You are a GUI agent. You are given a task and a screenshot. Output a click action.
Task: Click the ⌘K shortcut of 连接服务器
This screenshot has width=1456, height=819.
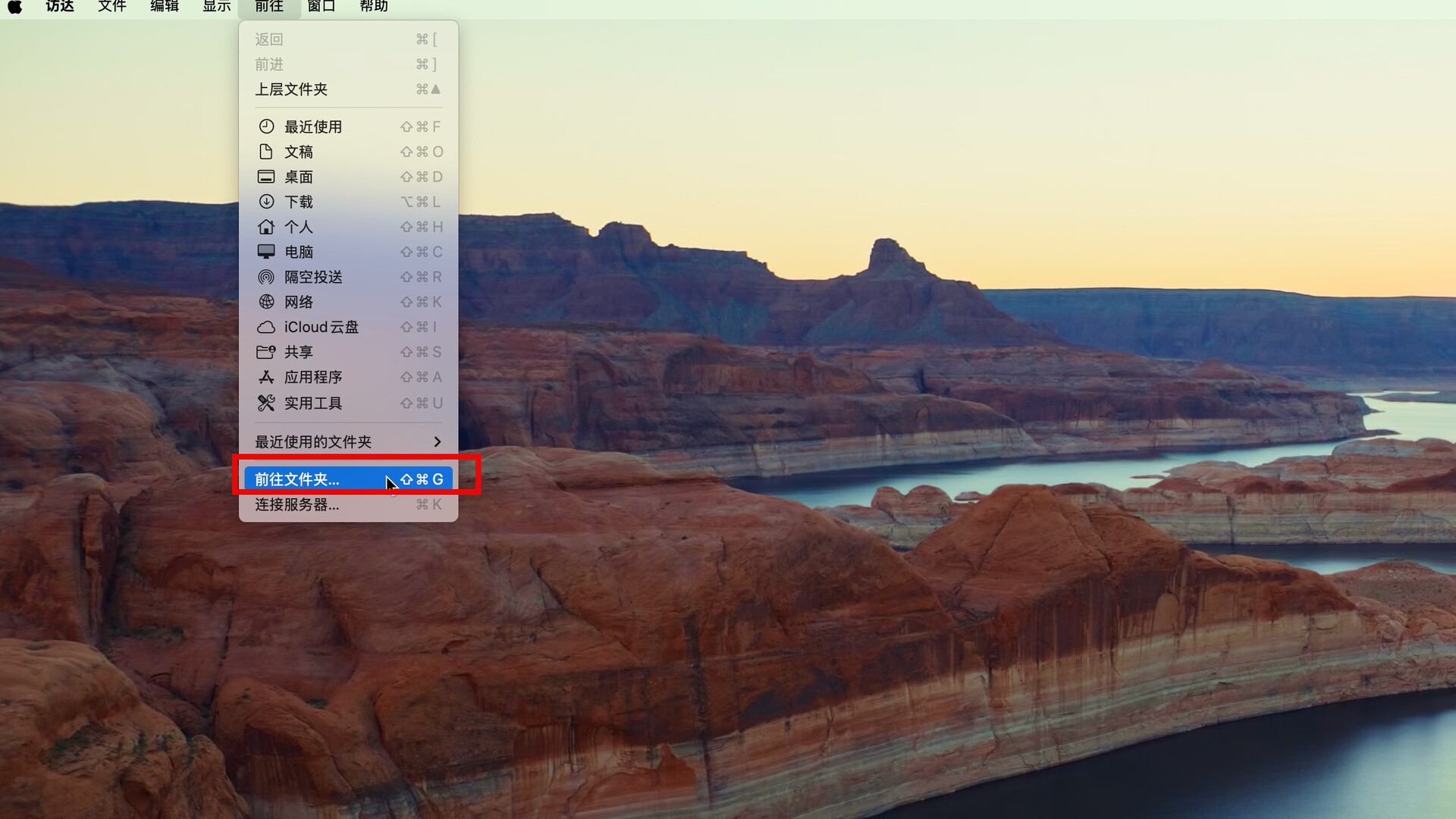(428, 504)
